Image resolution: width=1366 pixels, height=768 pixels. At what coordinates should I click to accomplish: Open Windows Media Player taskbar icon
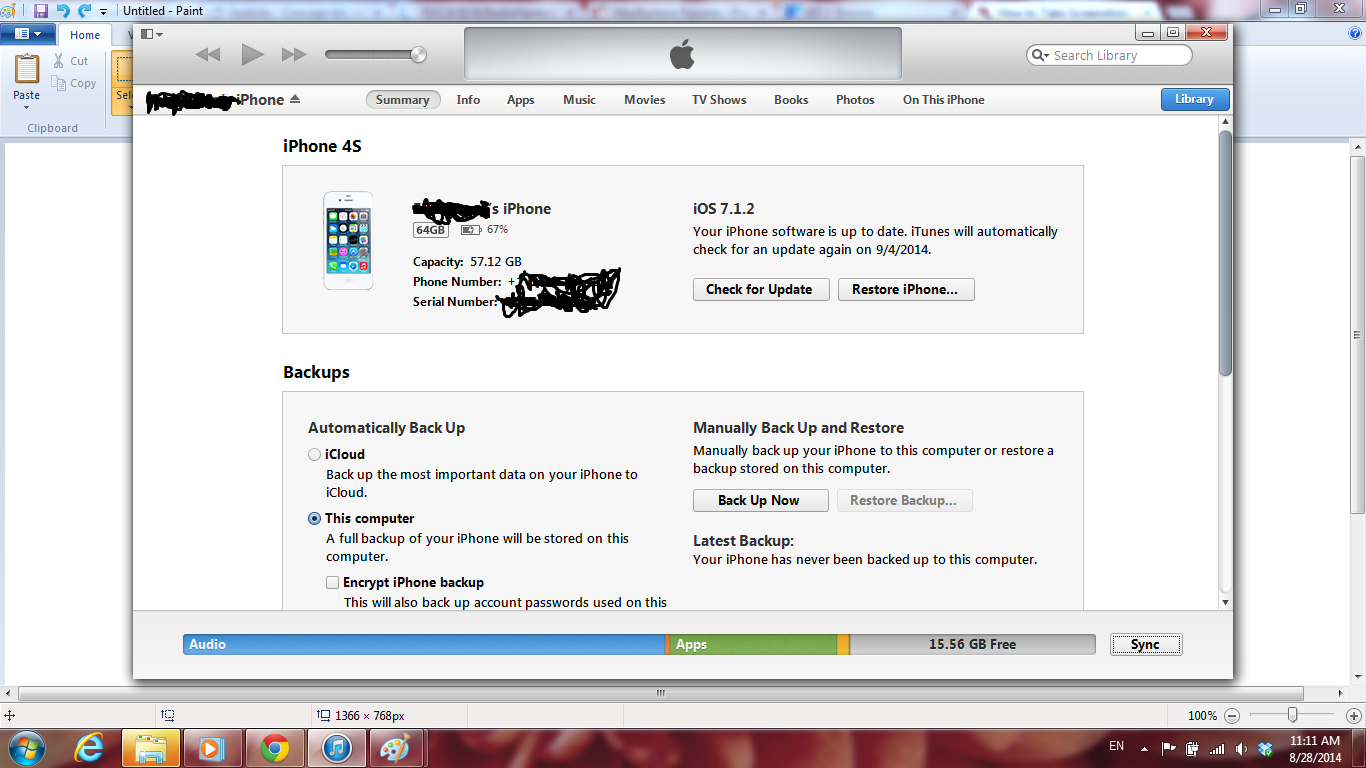pyautogui.click(x=212, y=748)
